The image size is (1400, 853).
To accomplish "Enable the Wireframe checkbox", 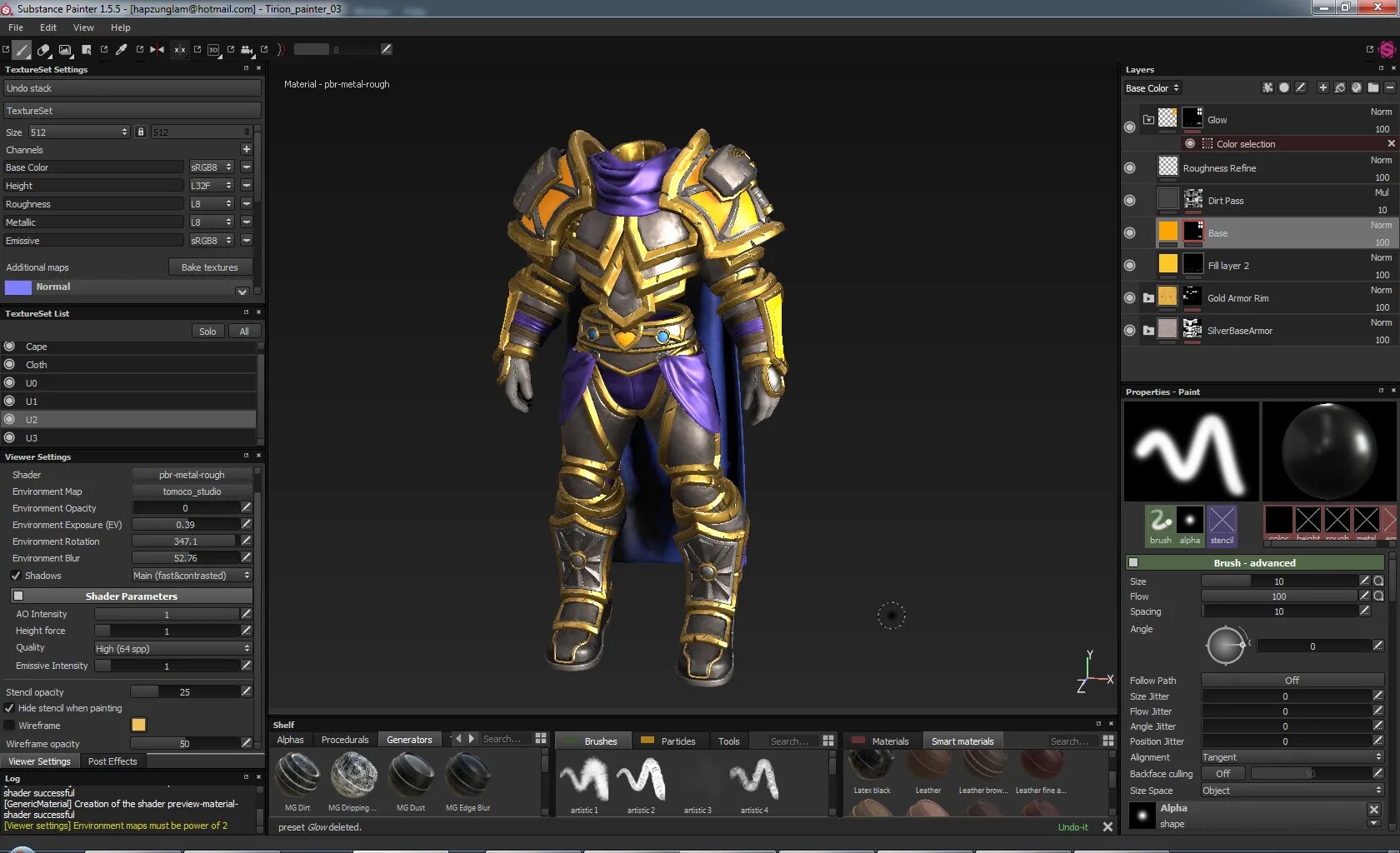I will [9, 726].
